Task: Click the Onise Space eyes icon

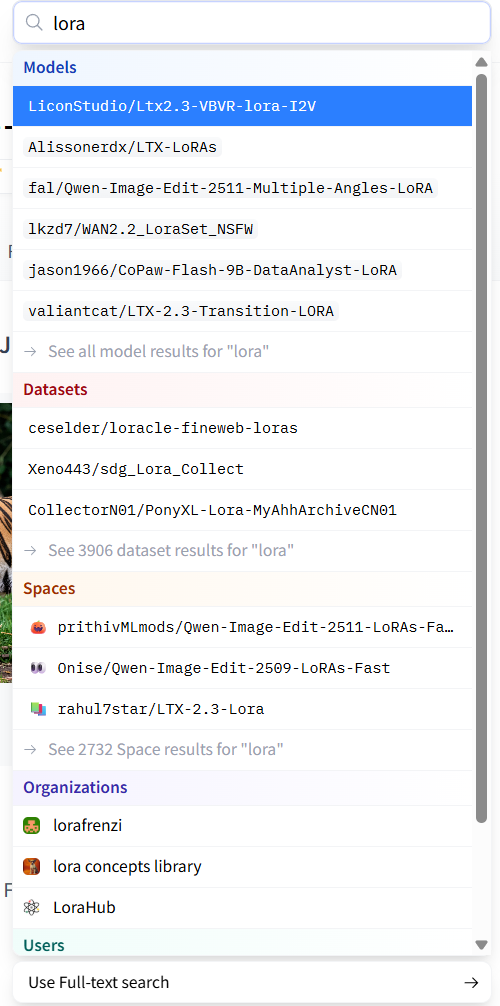Action: tap(38, 669)
